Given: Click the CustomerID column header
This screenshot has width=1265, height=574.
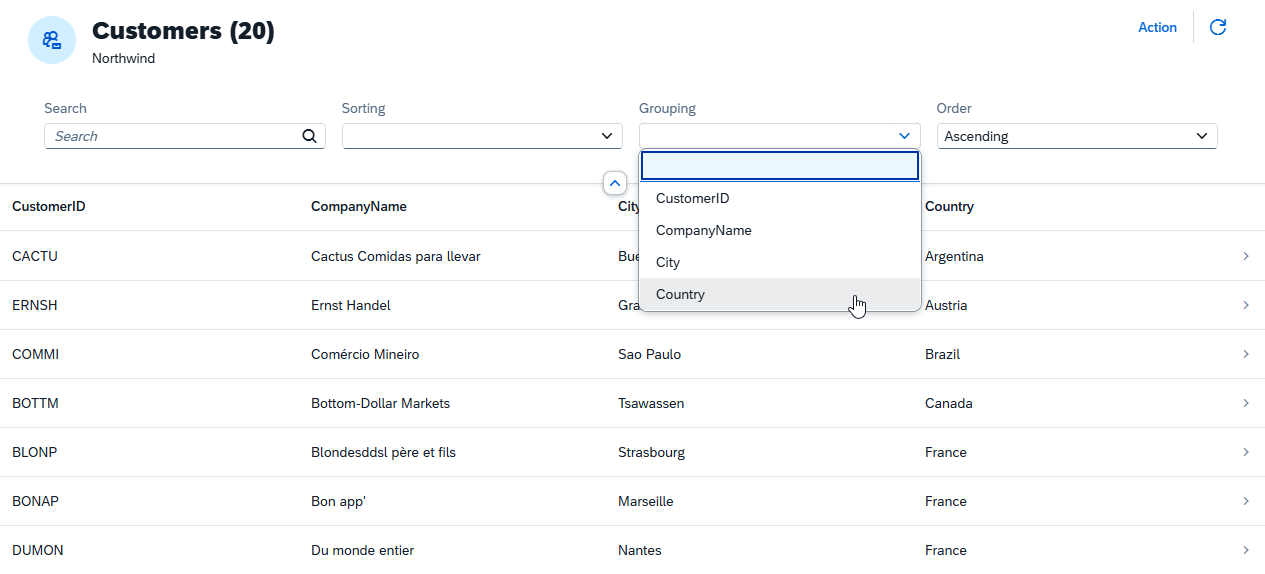Looking at the screenshot, I should [x=49, y=207].
